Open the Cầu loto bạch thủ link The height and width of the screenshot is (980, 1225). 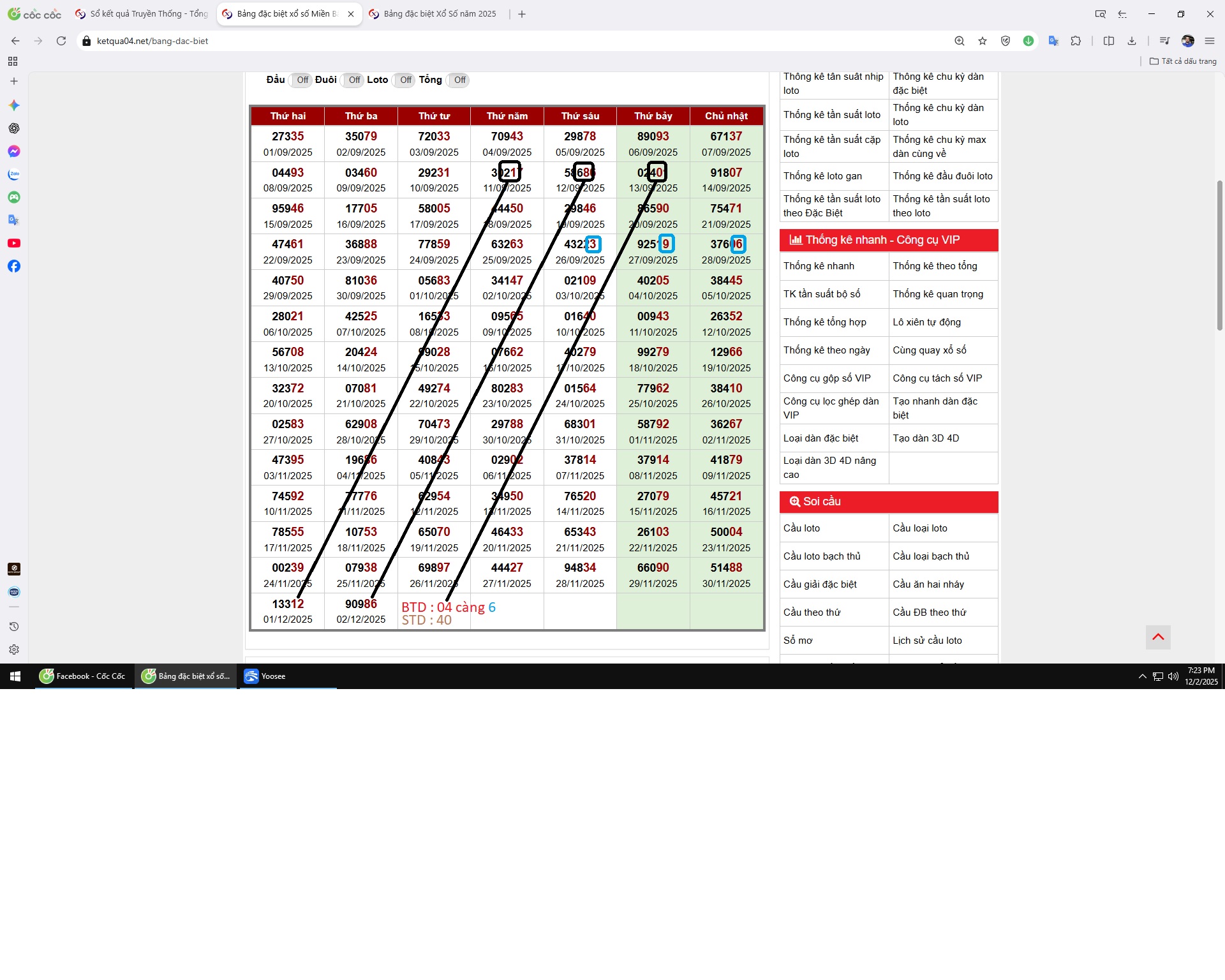822,556
